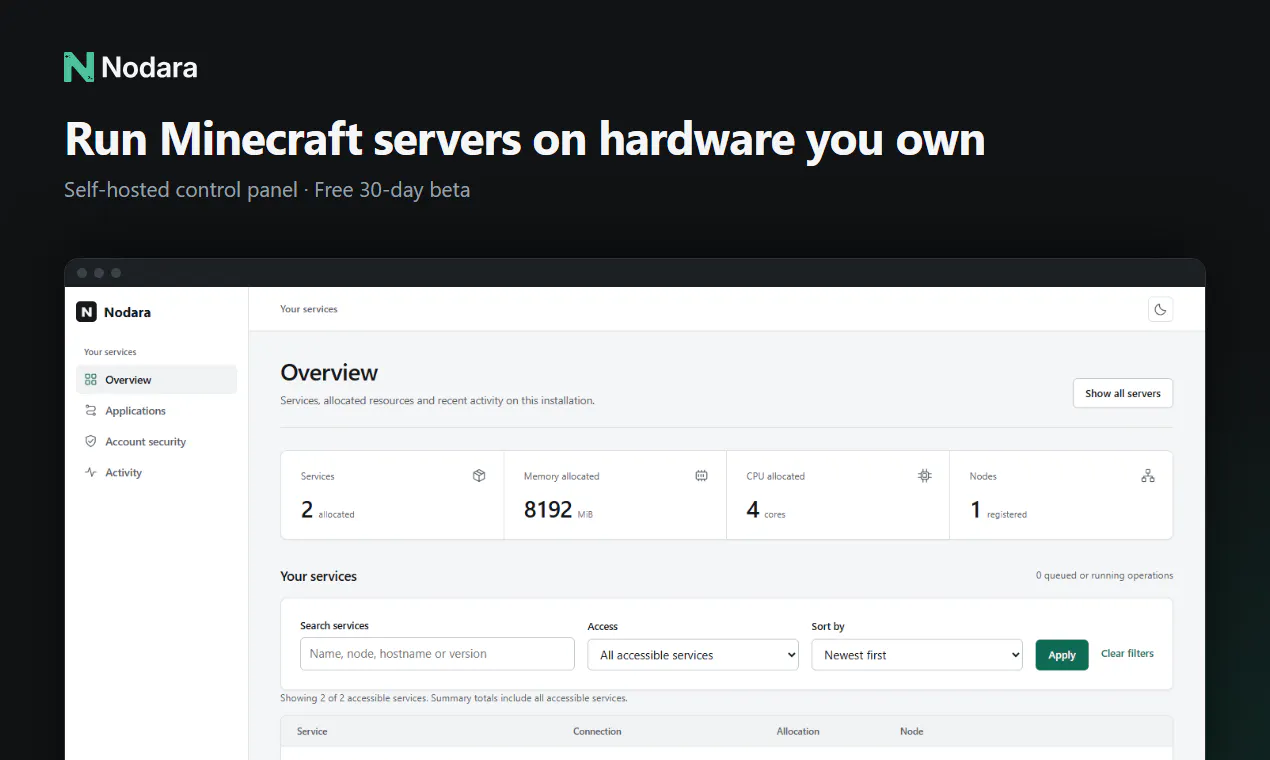The height and width of the screenshot is (760, 1270).
Task: Open Account security in the sidebar
Action: pyautogui.click(x=156, y=442)
